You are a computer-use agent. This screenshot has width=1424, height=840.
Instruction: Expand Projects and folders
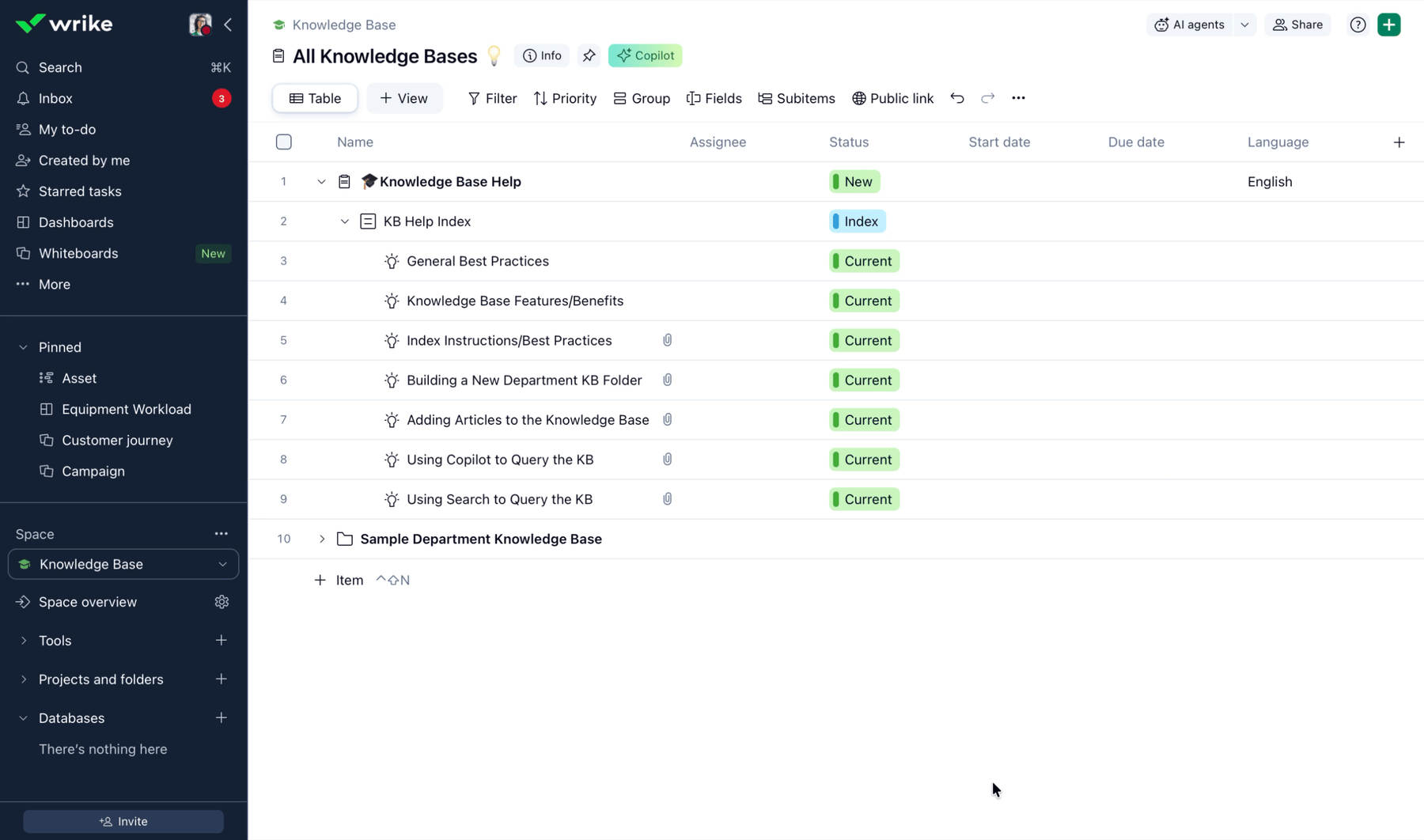pos(23,679)
